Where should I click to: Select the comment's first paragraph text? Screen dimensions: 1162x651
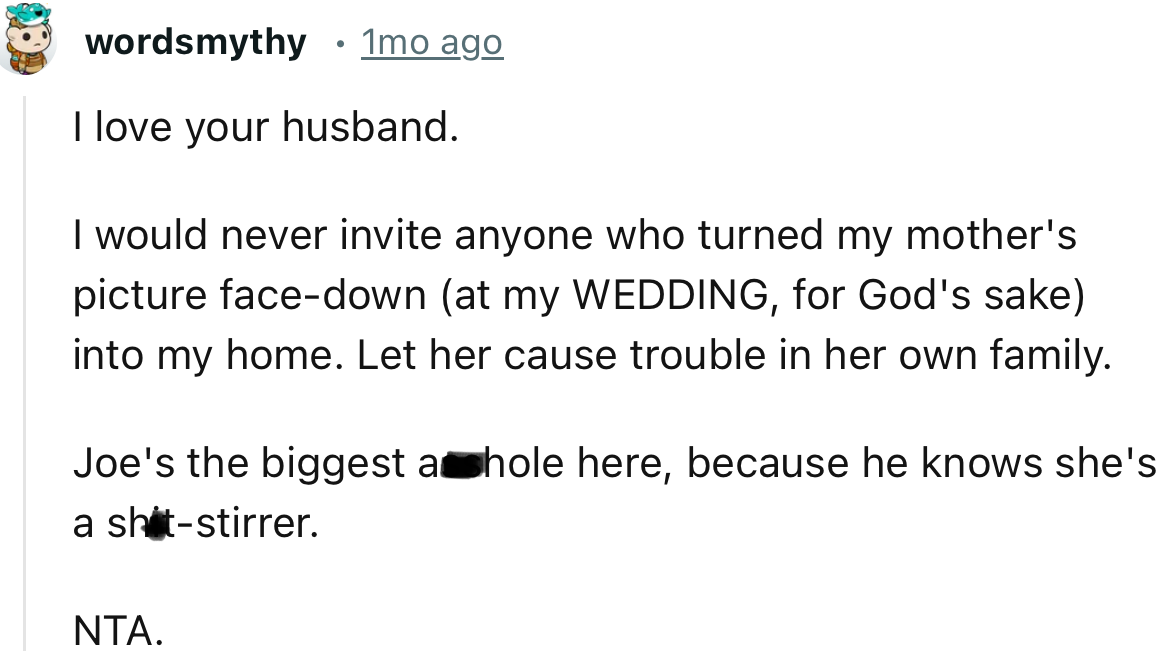pos(264,127)
